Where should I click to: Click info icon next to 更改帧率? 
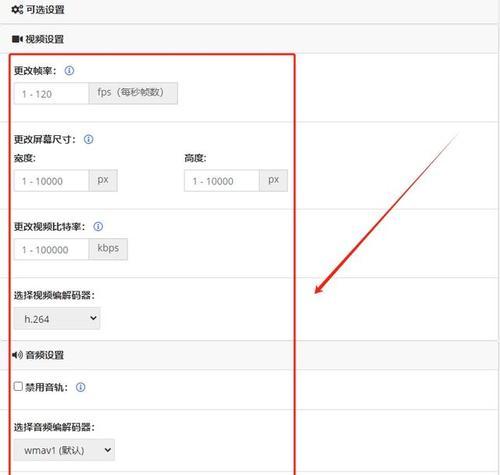pyautogui.click(x=69, y=70)
